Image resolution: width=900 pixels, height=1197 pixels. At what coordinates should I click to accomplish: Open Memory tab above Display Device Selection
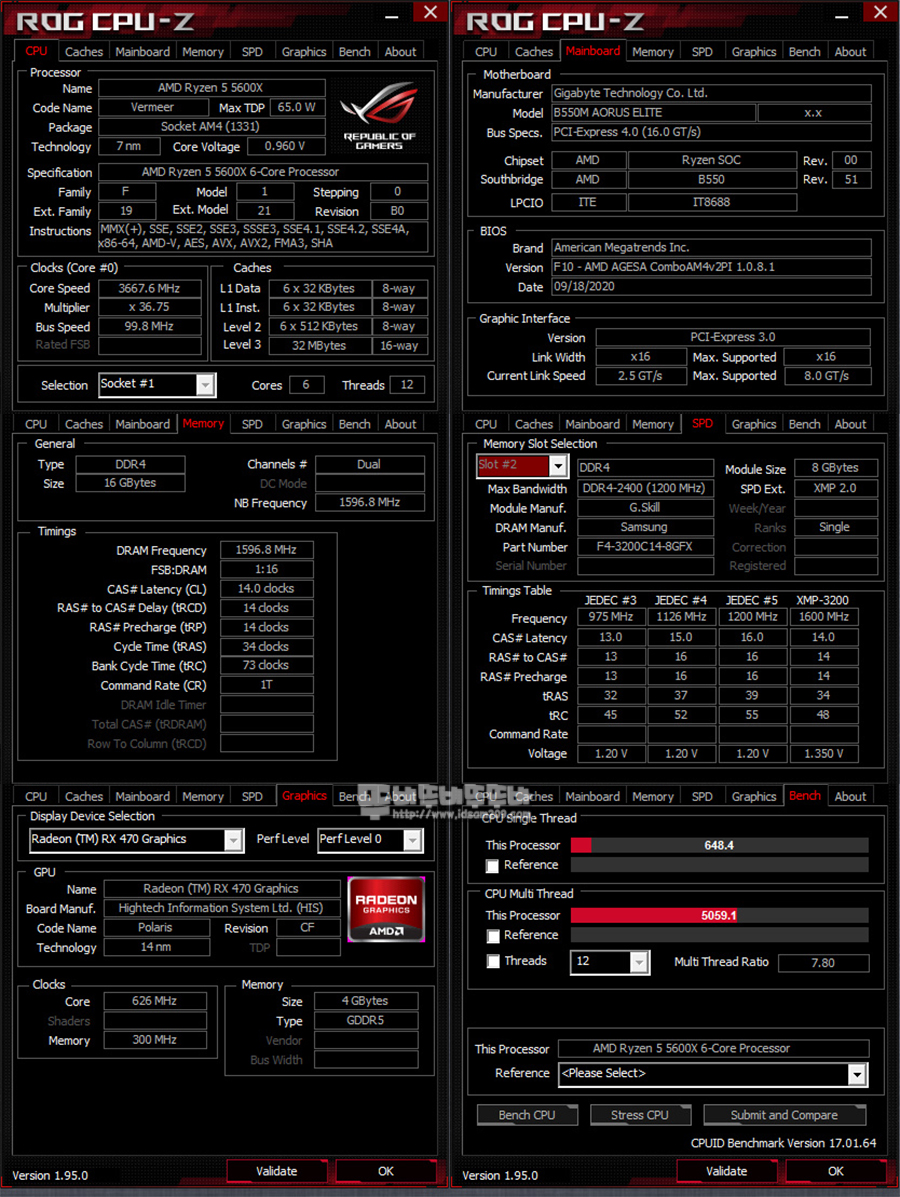(x=203, y=797)
